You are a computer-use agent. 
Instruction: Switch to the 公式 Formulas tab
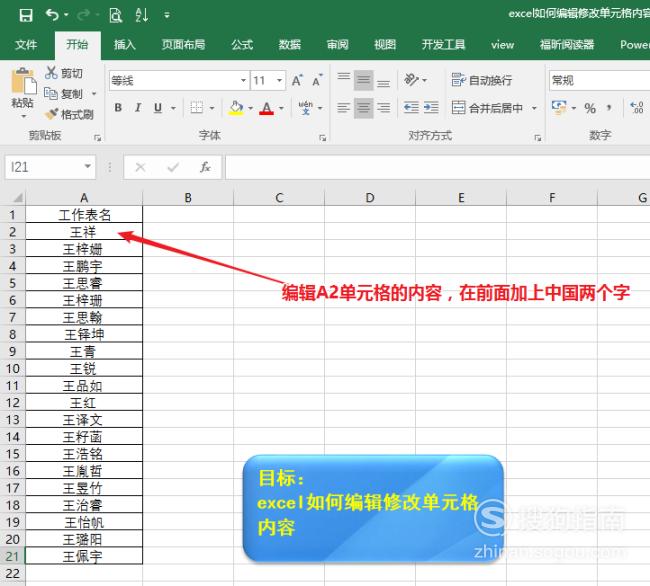pos(242,44)
